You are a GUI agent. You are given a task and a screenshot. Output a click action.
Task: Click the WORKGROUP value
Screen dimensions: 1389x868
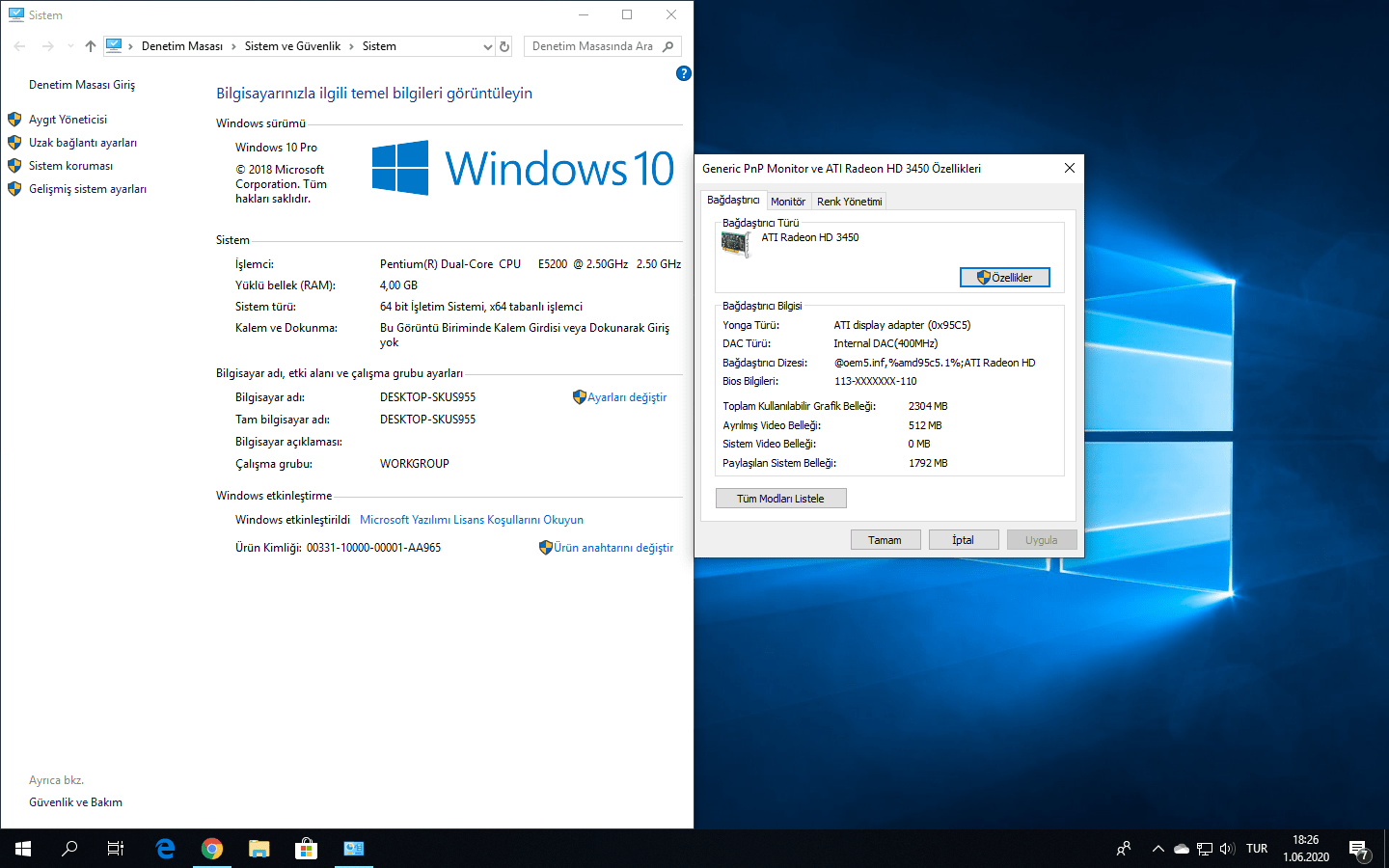[x=415, y=464]
